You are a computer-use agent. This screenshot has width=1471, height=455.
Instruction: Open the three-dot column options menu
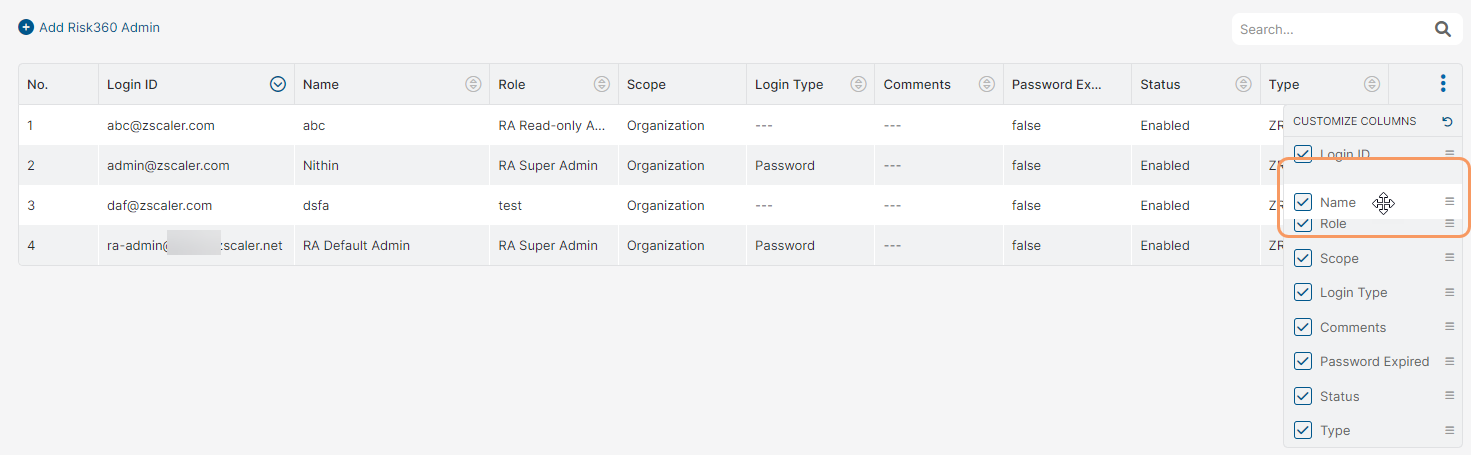1442,84
